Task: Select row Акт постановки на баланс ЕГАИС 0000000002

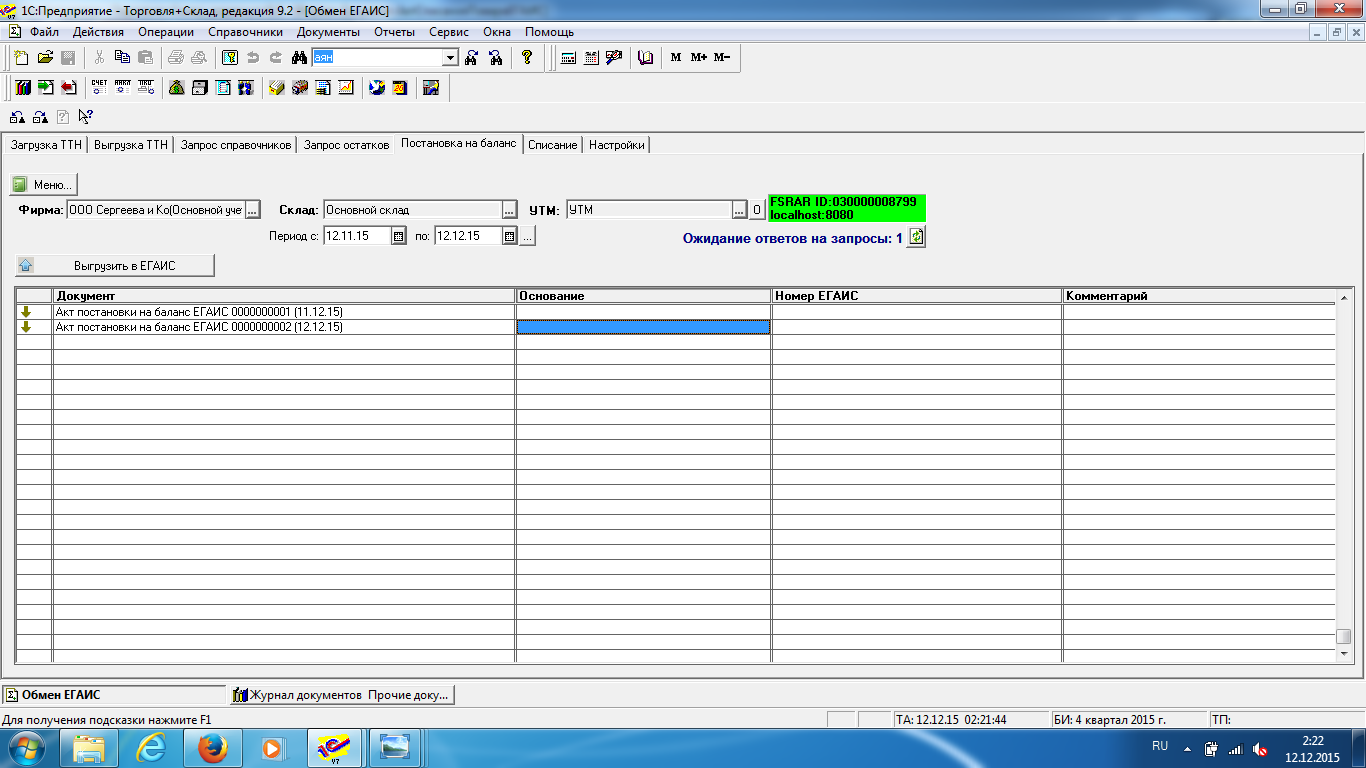Action: click(x=284, y=327)
